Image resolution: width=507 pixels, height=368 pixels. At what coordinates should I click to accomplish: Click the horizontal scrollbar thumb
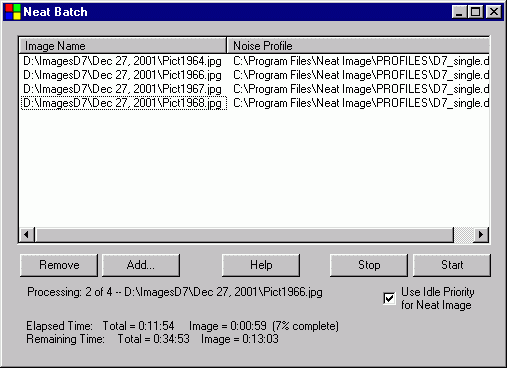244,235
